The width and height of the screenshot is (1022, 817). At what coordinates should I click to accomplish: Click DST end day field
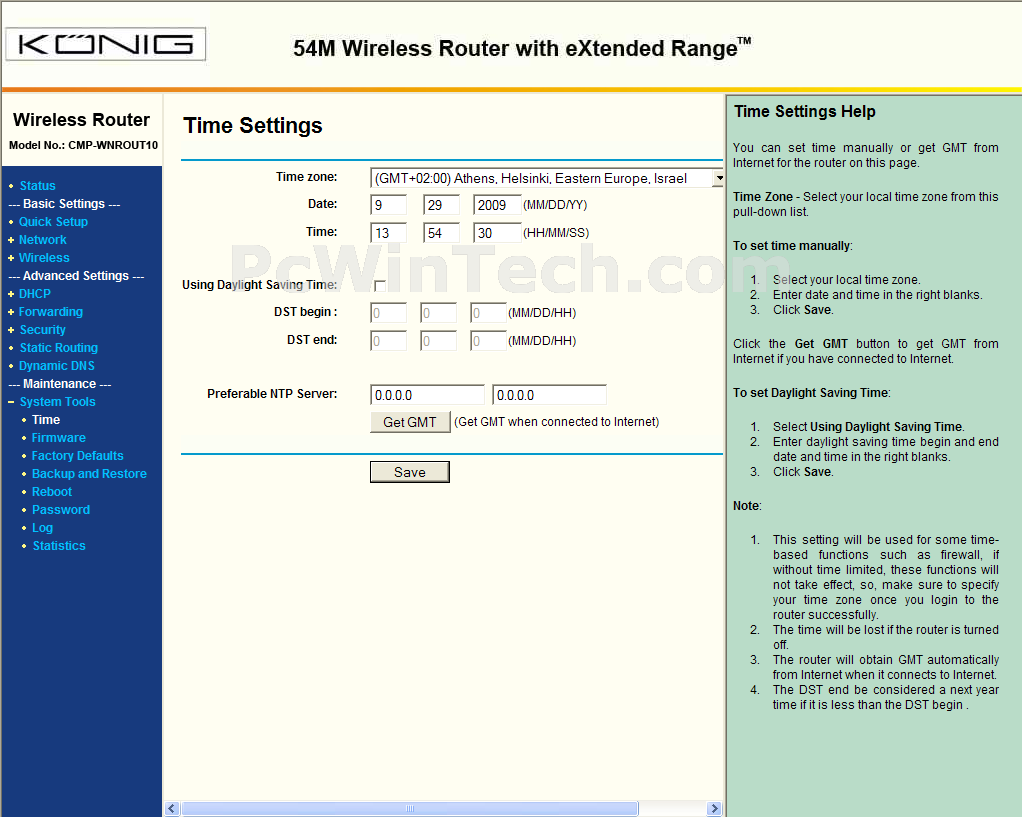tap(439, 340)
